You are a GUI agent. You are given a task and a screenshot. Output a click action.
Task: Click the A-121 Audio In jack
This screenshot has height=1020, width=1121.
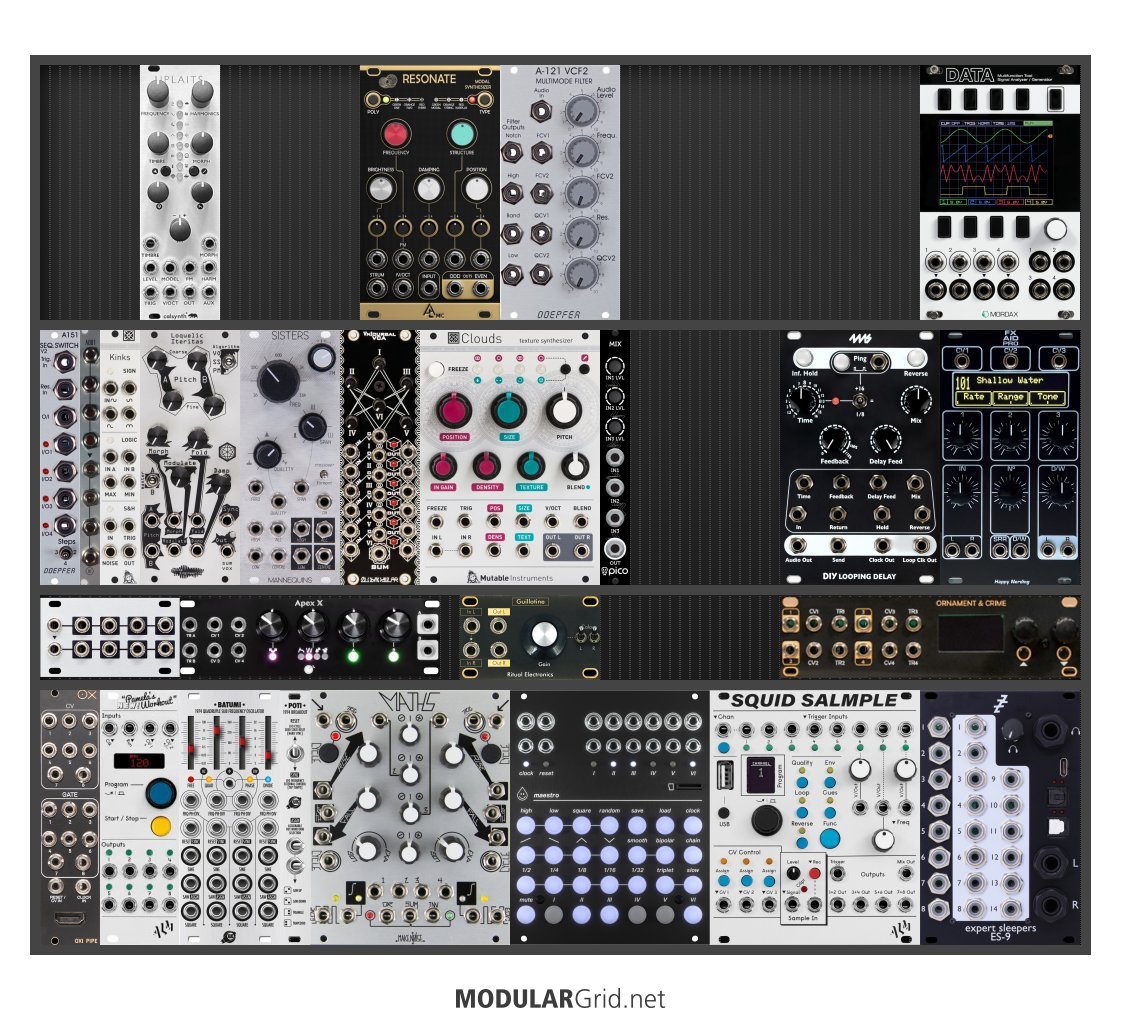(541, 111)
